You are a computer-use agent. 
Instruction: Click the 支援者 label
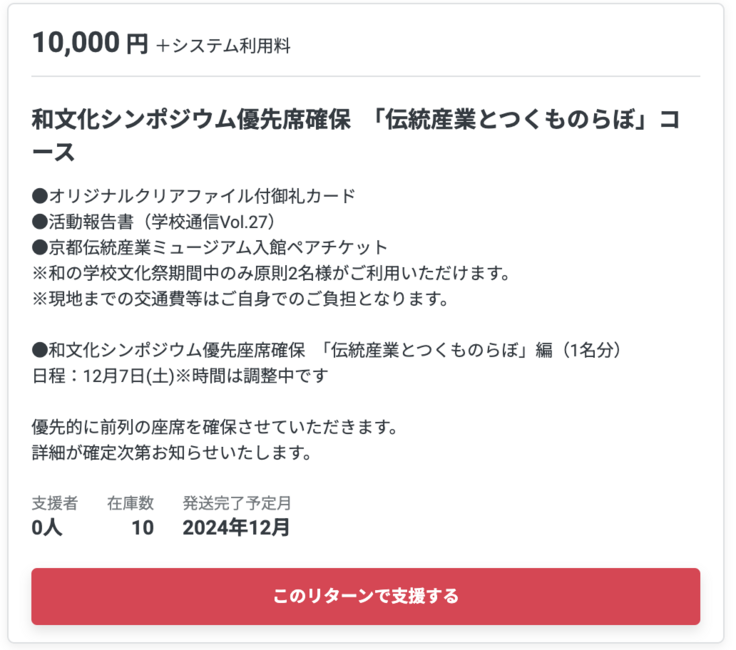54,503
